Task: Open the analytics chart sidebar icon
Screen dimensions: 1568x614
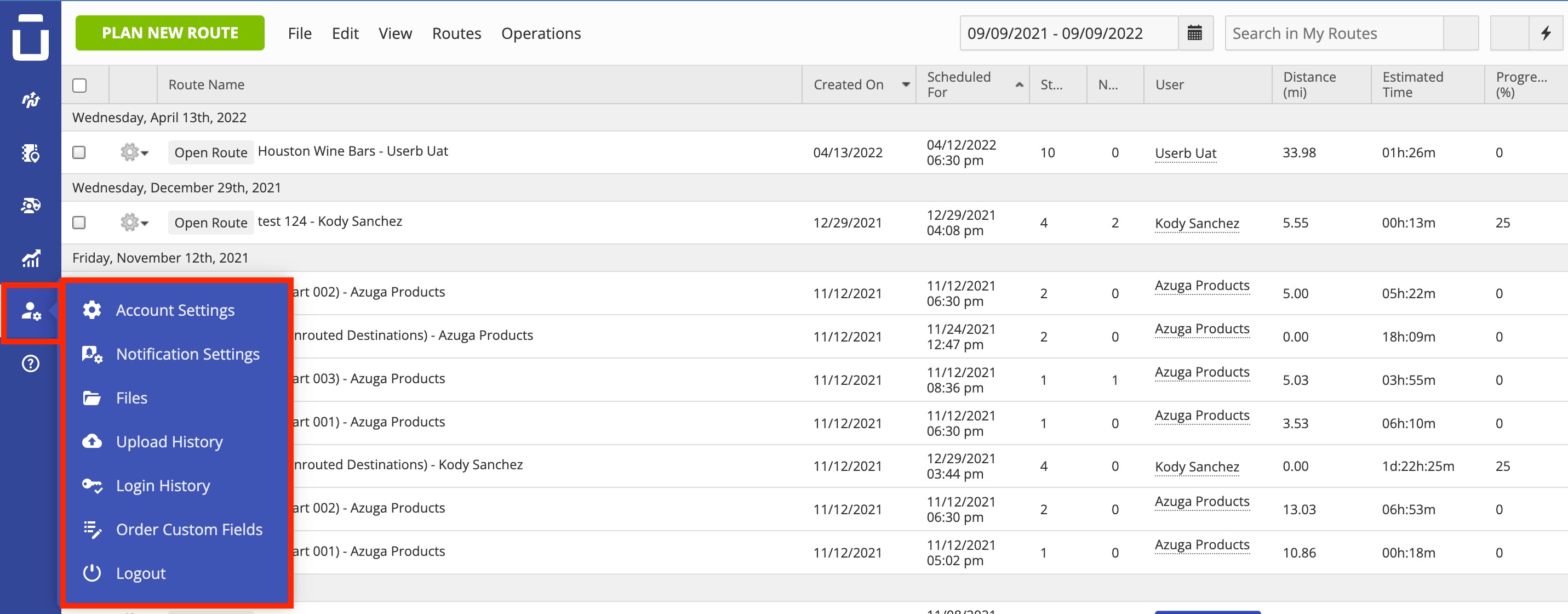Action: 31,258
